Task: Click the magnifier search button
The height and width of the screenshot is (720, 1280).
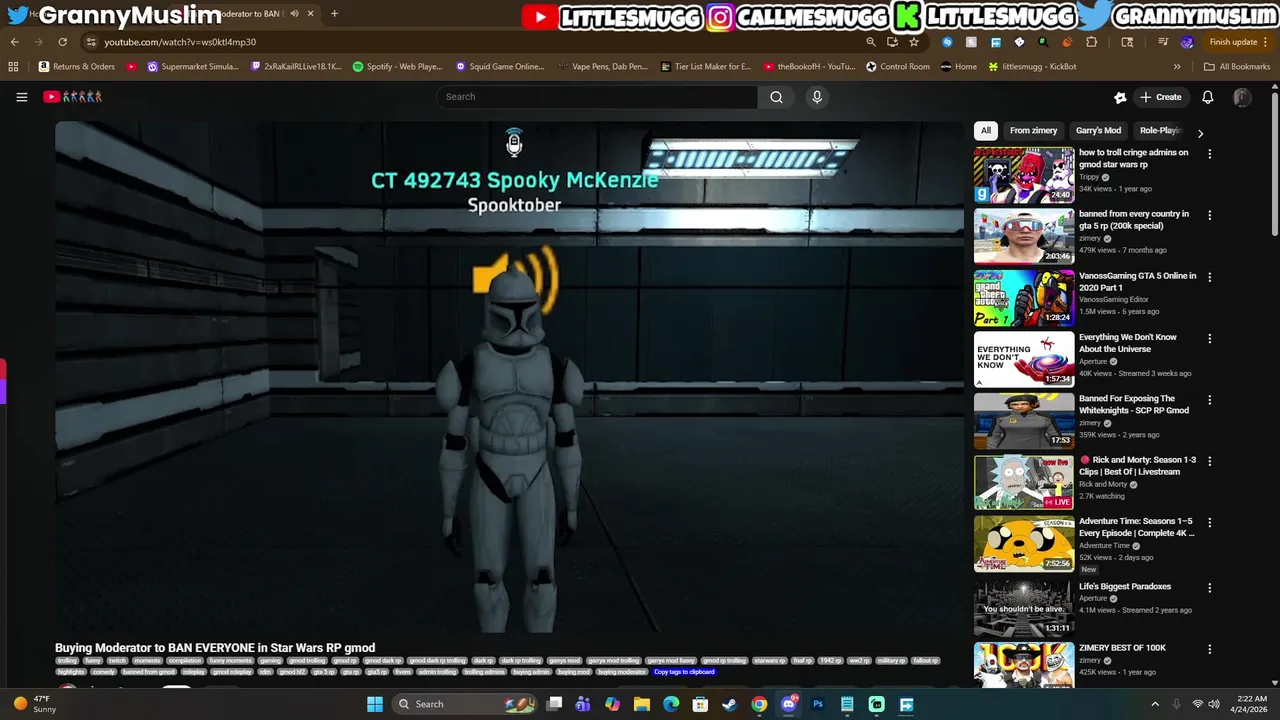Action: click(776, 97)
